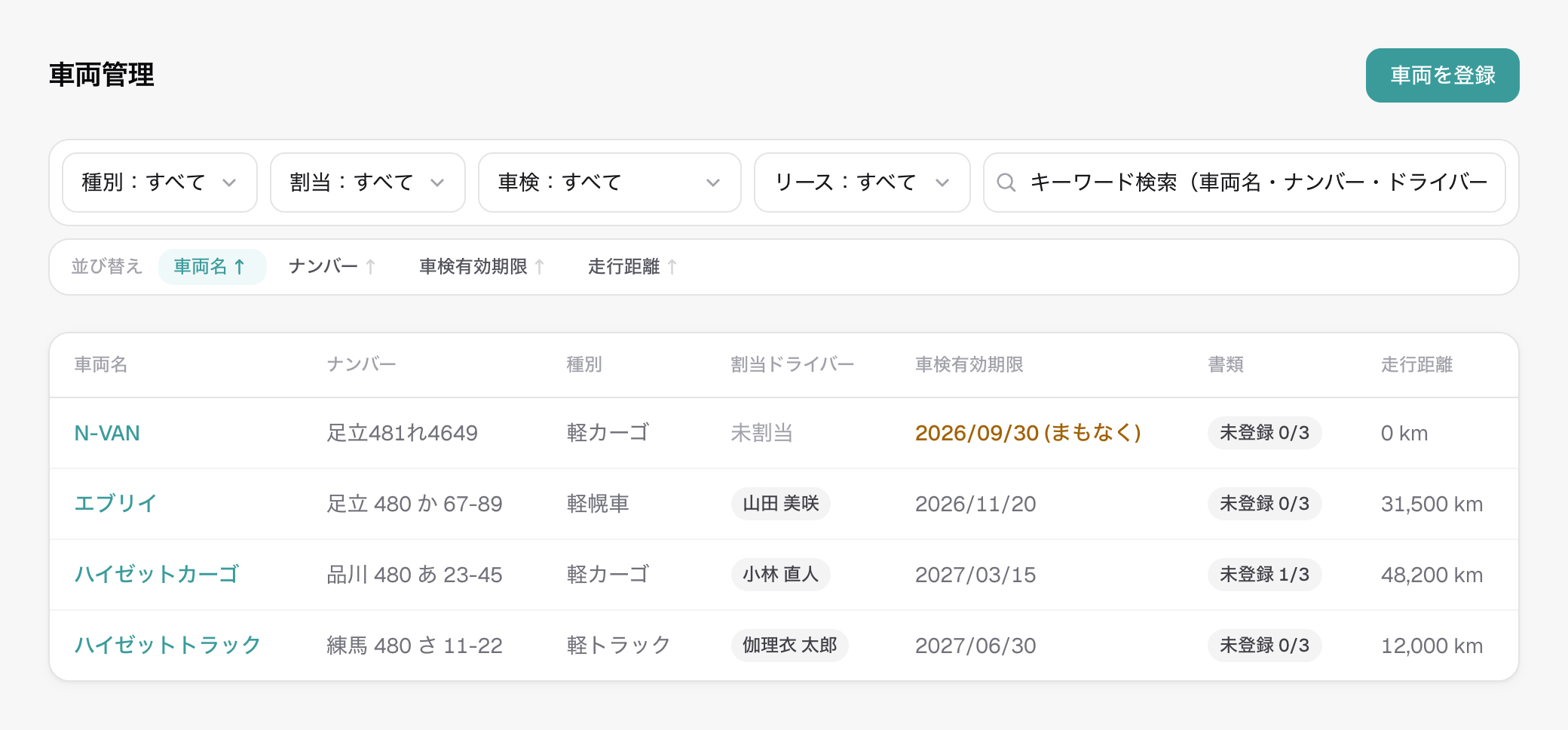
Task: Click 未登録 0/3 badge in N-VAN row
Action: (x=1265, y=433)
